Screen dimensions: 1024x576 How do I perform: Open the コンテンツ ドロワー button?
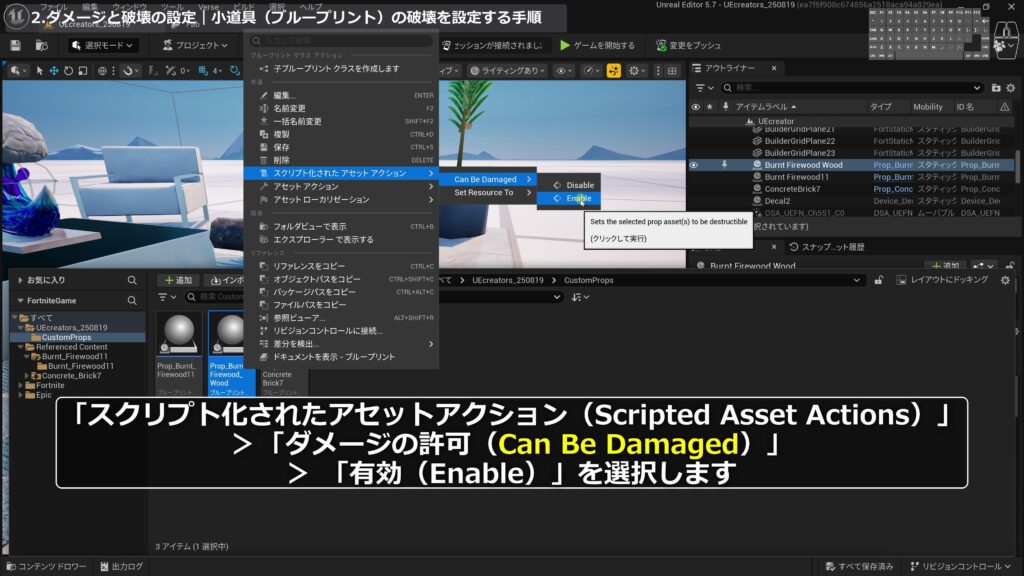(46, 566)
